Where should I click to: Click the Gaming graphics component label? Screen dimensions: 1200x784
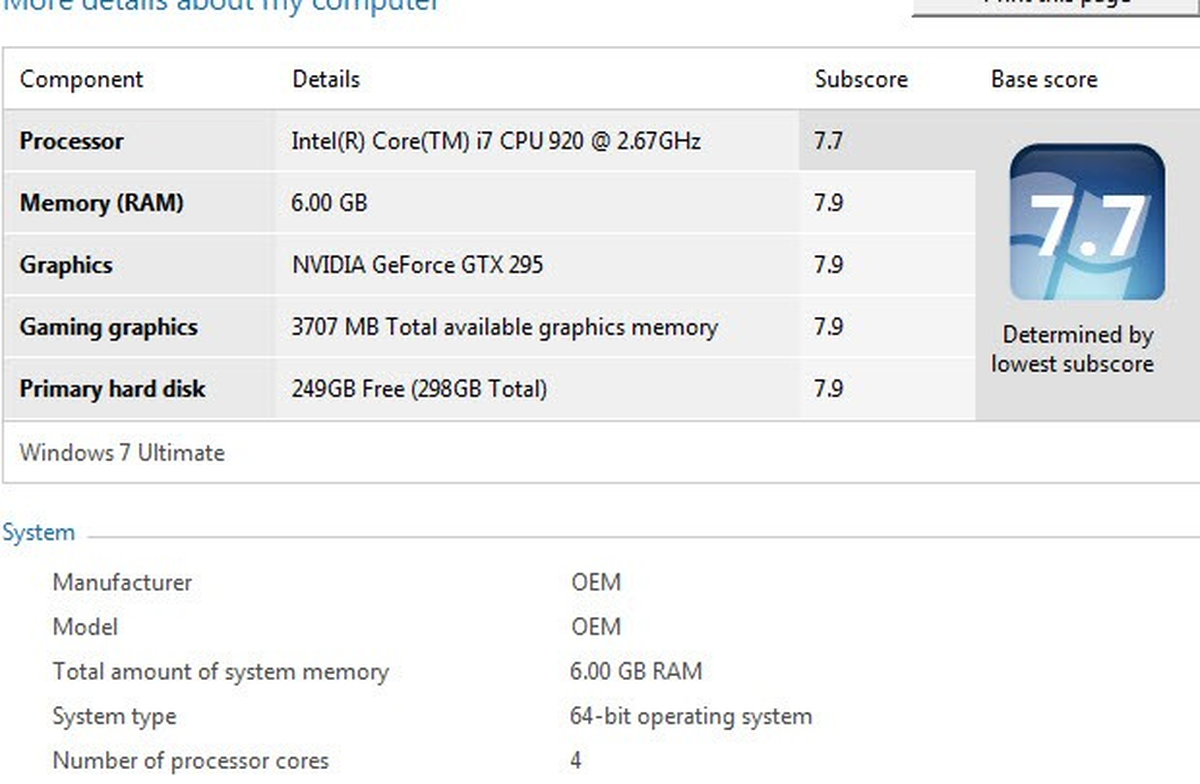coord(109,327)
